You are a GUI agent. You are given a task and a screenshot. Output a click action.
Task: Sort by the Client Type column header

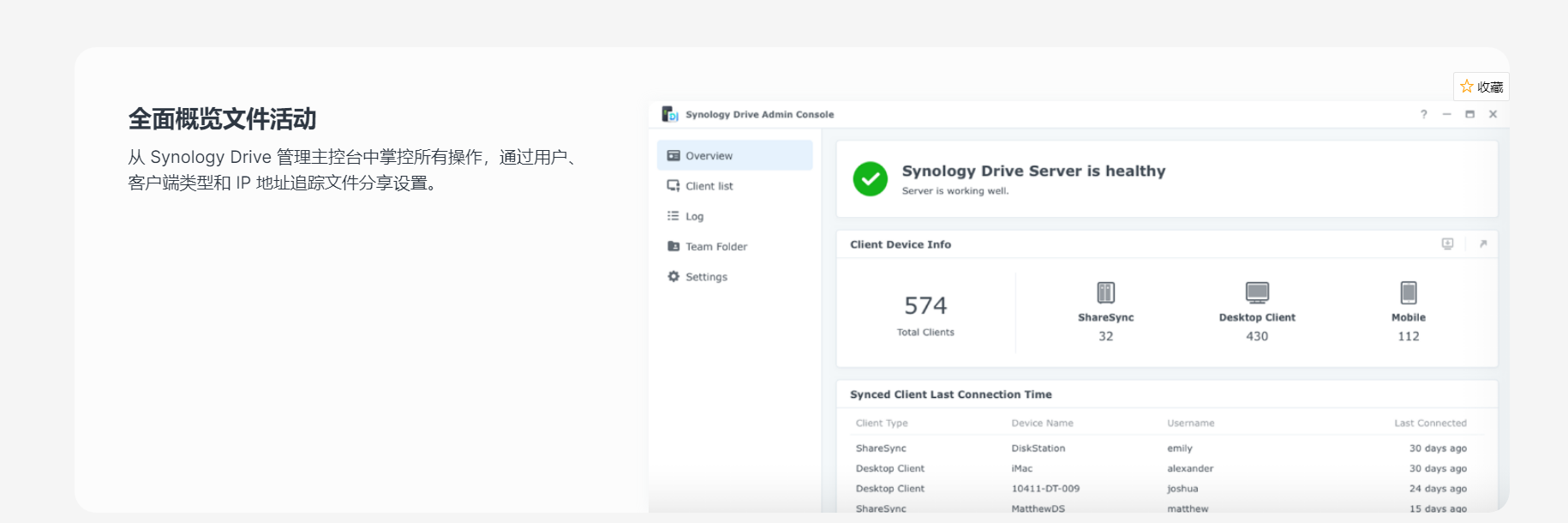[x=882, y=424]
